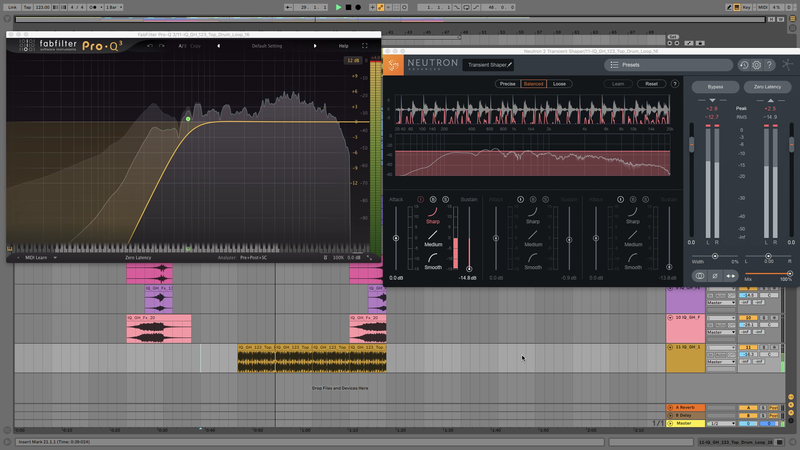Click band one Sustain slider handle
The height and width of the screenshot is (450, 800).
tap(469, 268)
